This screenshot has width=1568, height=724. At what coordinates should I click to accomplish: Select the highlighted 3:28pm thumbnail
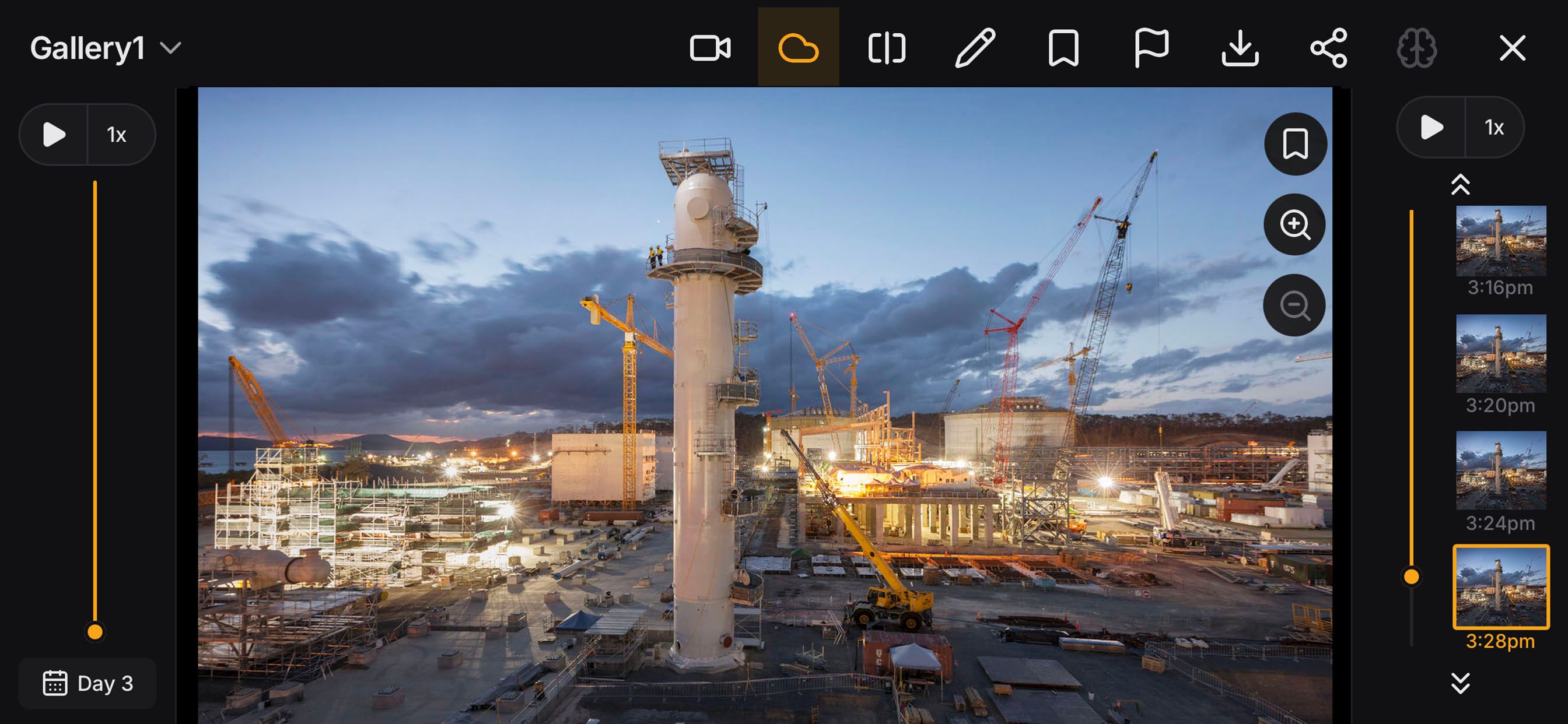click(x=1500, y=586)
